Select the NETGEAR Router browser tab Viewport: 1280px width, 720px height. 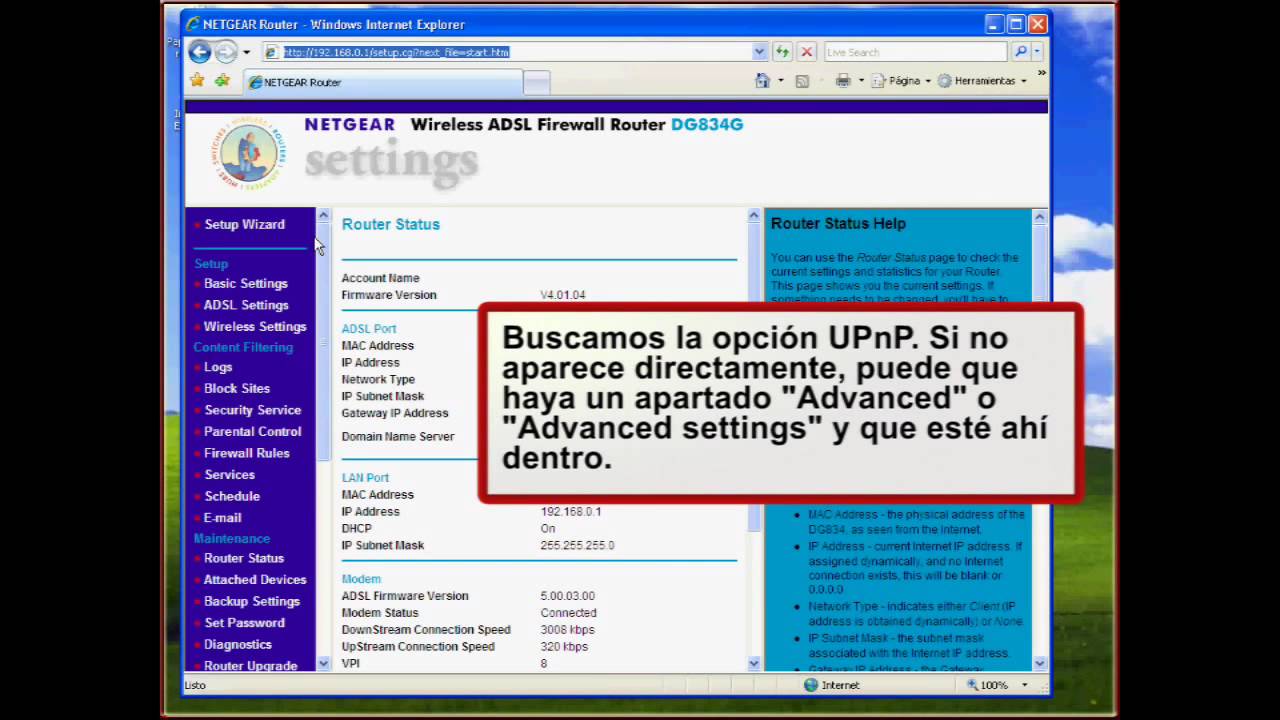pyautogui.click(x=383, y=82)
